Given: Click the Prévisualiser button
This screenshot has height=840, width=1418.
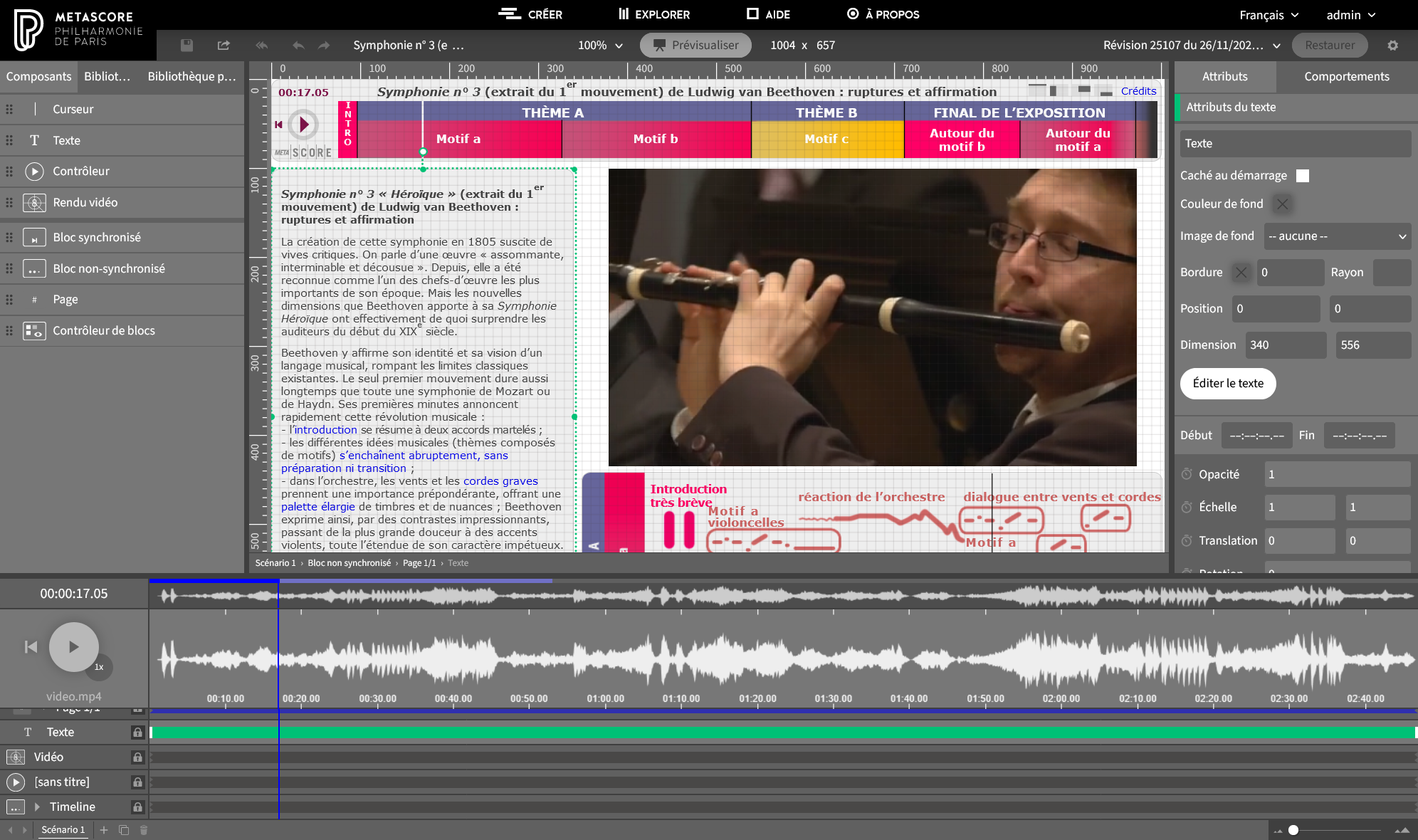Looking at the screenshot, I should pyautogui.click(x=695, y=45).
